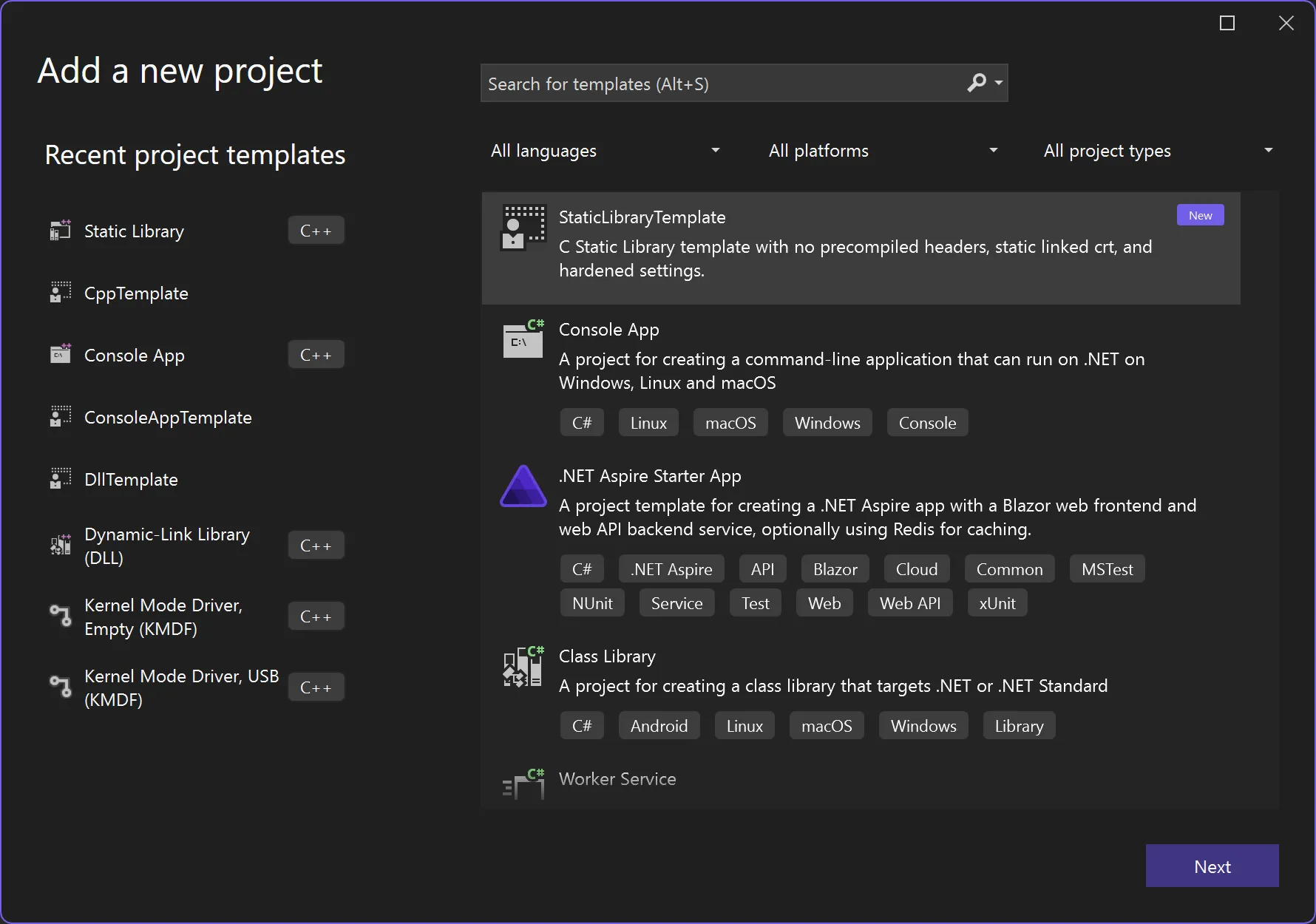Maximize the Add a new project dialog
The image size is (1316, 924).
[x=1227, y=23]
